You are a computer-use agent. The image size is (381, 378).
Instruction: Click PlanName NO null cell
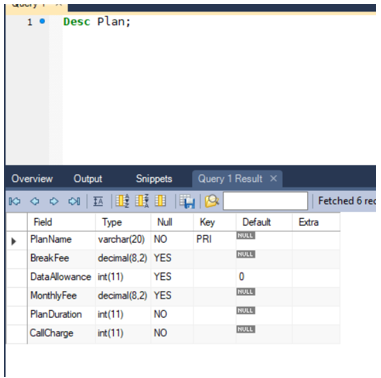pos(172,240)
